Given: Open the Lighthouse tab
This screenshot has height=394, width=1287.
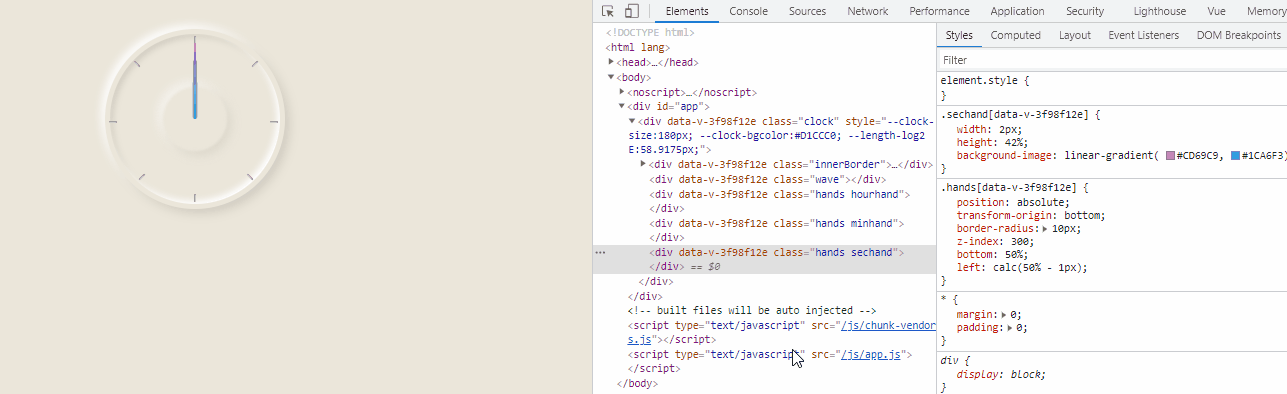Looking at the screenshot, I should (x=1160, y=11).
